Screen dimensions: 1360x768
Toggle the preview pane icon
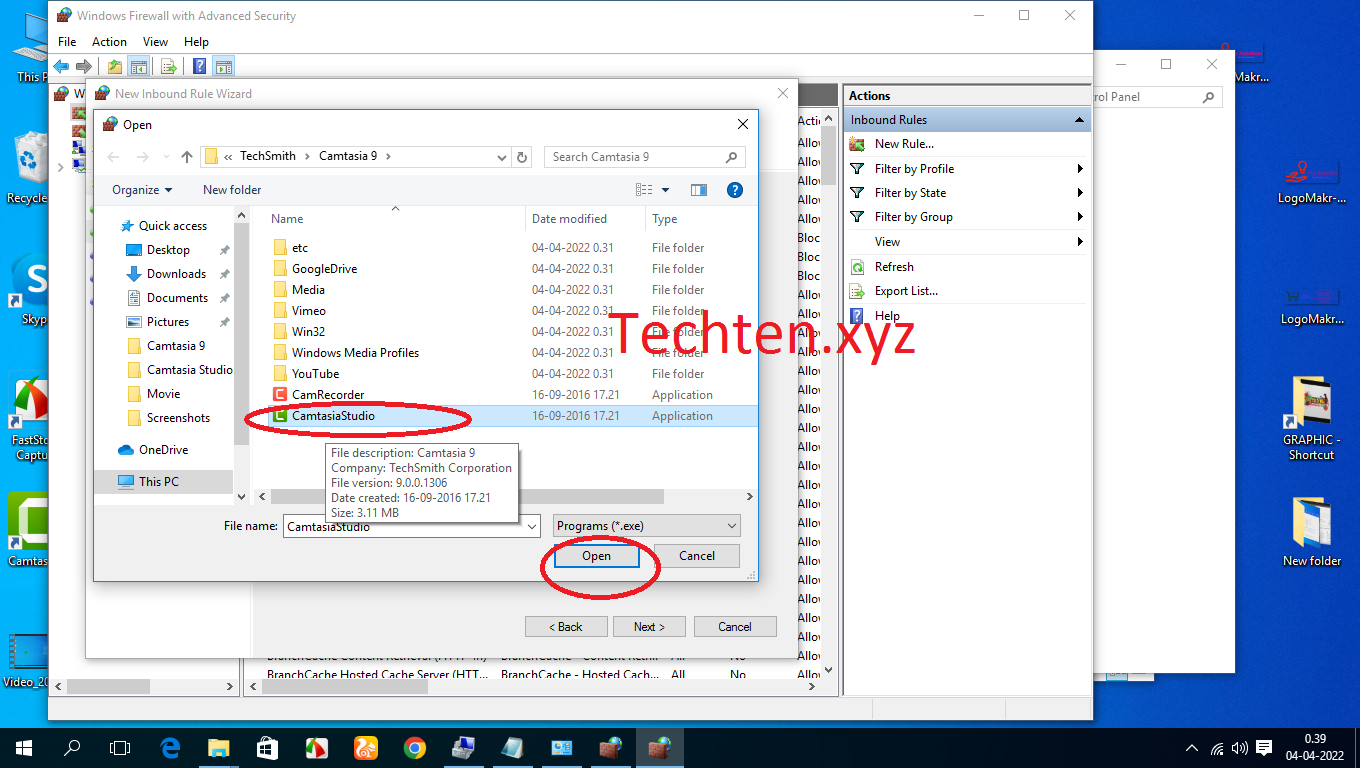699,190
